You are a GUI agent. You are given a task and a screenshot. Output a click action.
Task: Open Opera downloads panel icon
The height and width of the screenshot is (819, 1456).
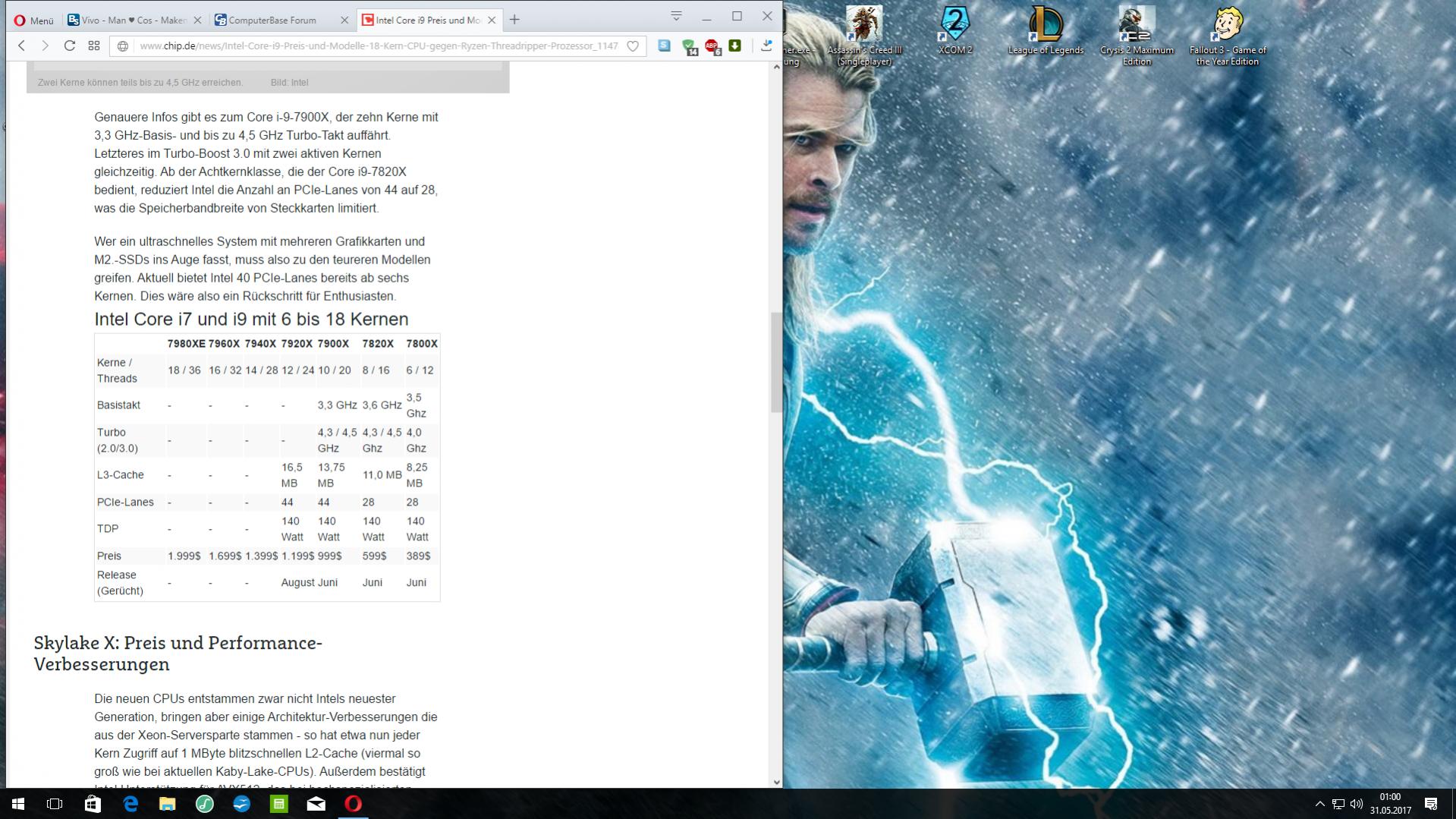click(766, 46)
